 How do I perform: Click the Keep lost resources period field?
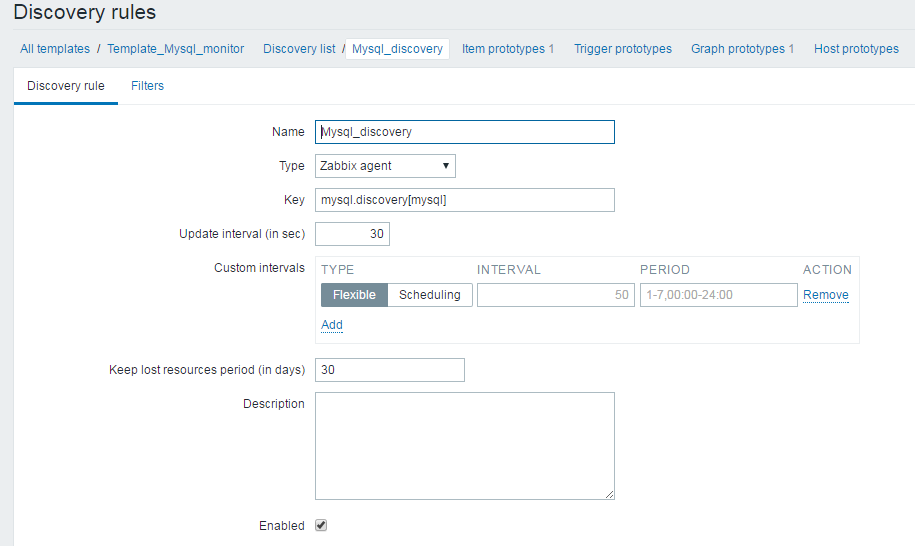(x=390, y=370)
